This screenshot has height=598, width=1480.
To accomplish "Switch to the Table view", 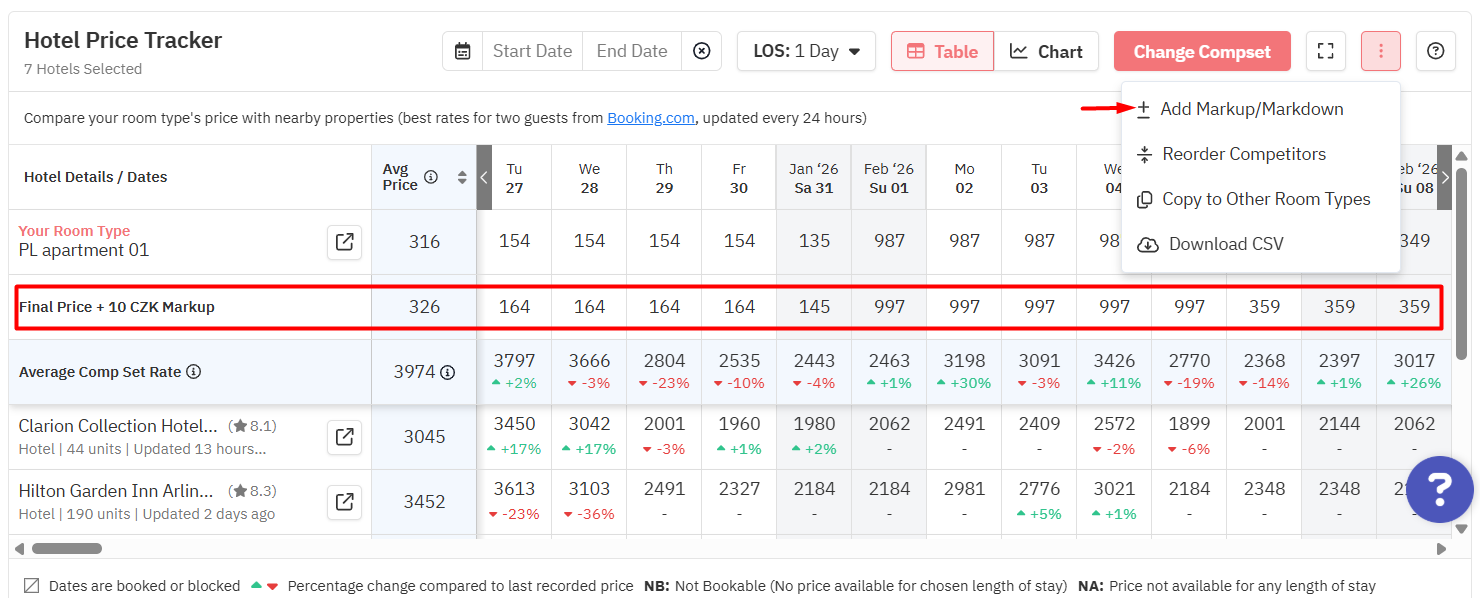I will click(x=942, y=51).
